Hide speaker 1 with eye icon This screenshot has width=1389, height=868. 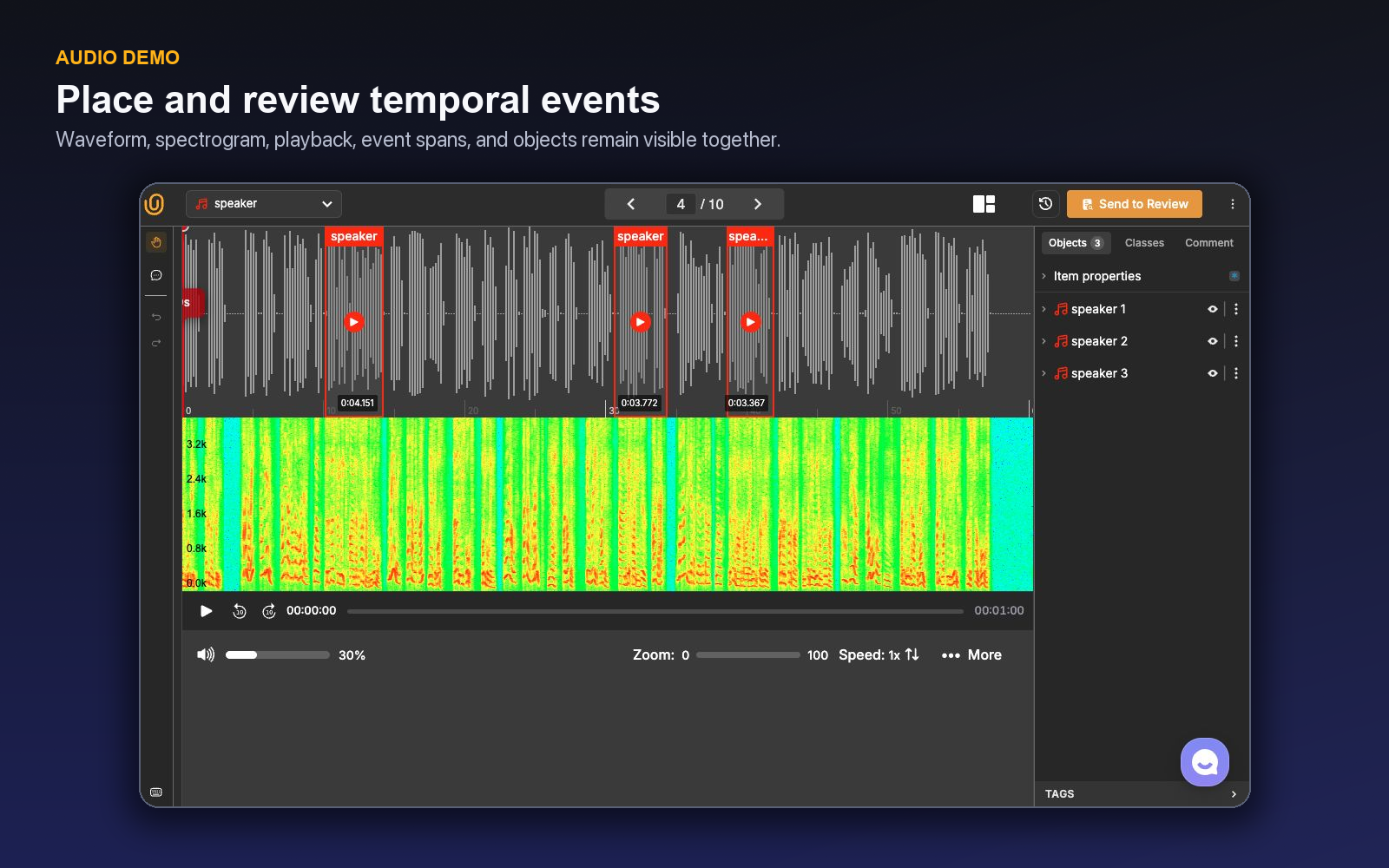1213,309
